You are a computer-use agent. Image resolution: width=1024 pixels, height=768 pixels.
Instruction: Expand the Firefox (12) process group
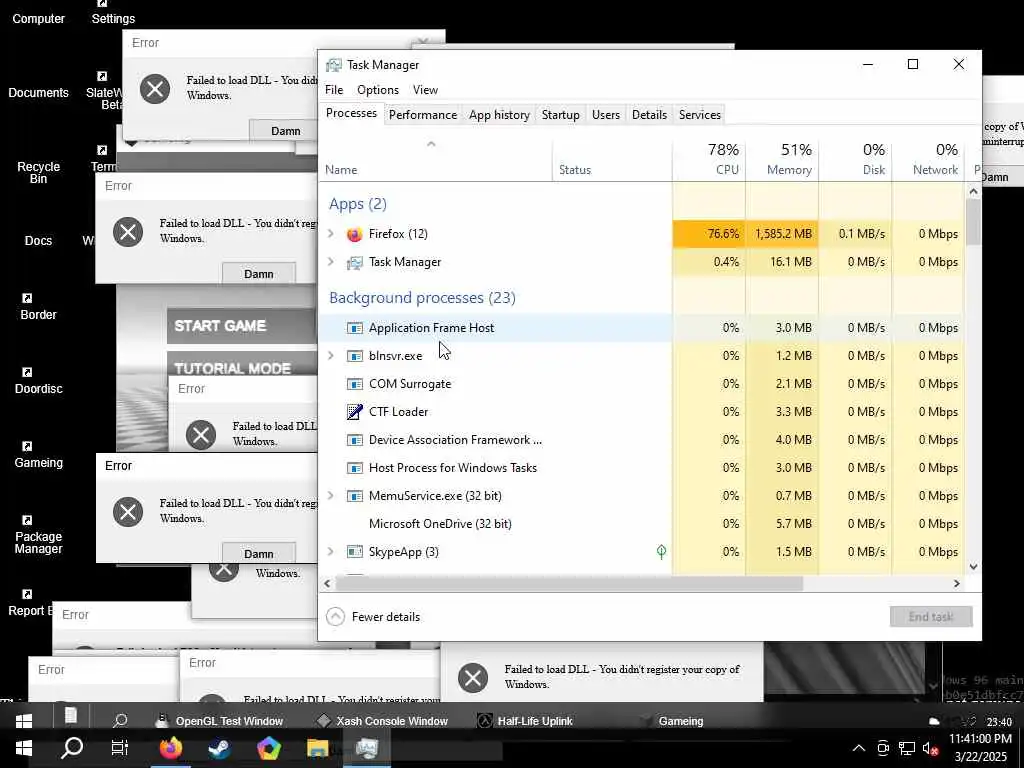pyautogui.click(x=330, y=234)
